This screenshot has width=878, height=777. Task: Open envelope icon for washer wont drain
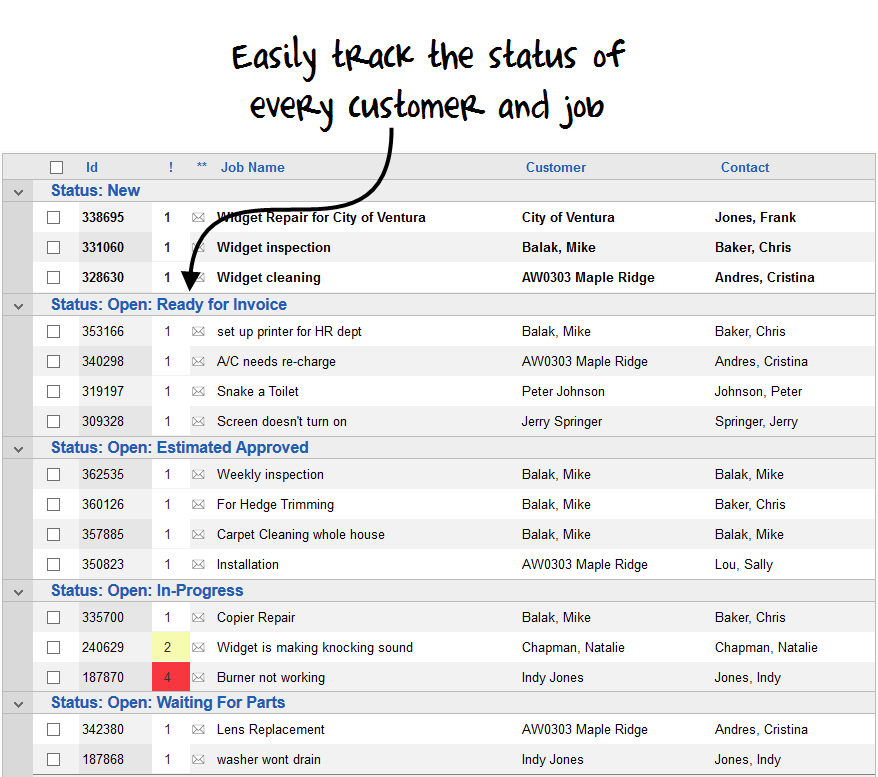pos(198,760)
